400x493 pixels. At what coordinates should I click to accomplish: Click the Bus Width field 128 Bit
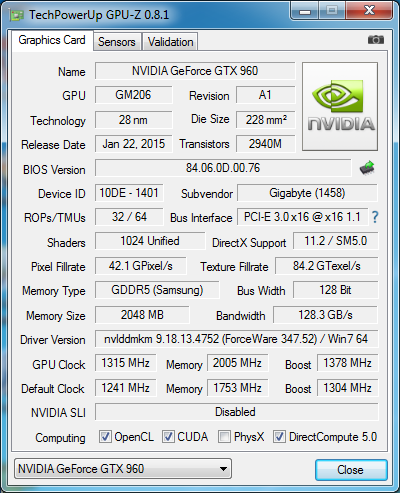pos(336,290)
